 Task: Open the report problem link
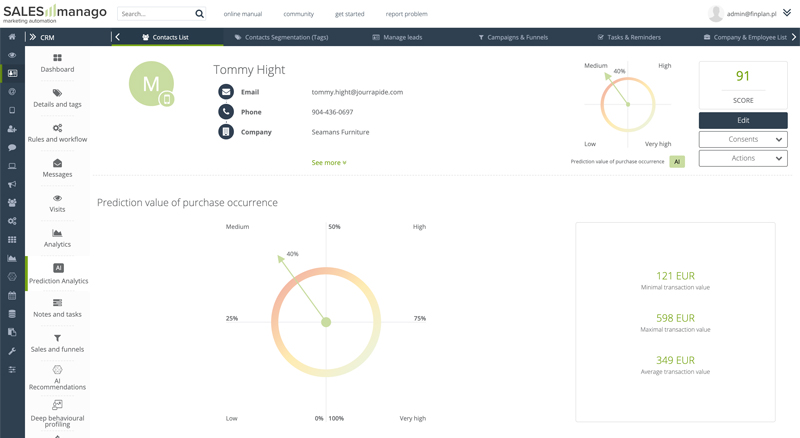click(407, 14)
